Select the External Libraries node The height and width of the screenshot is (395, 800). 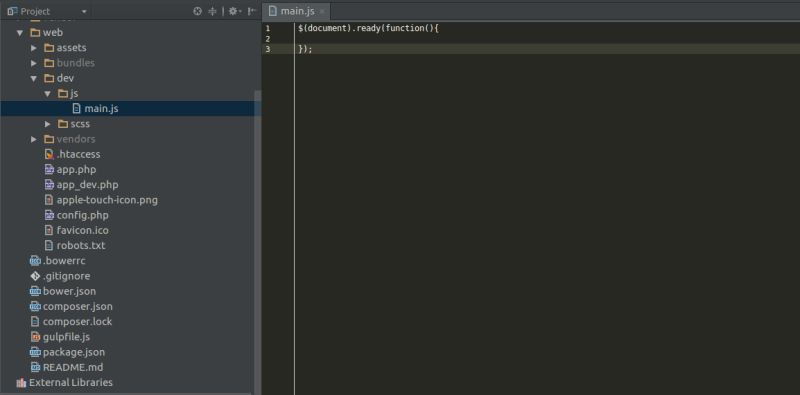(70, 383)
